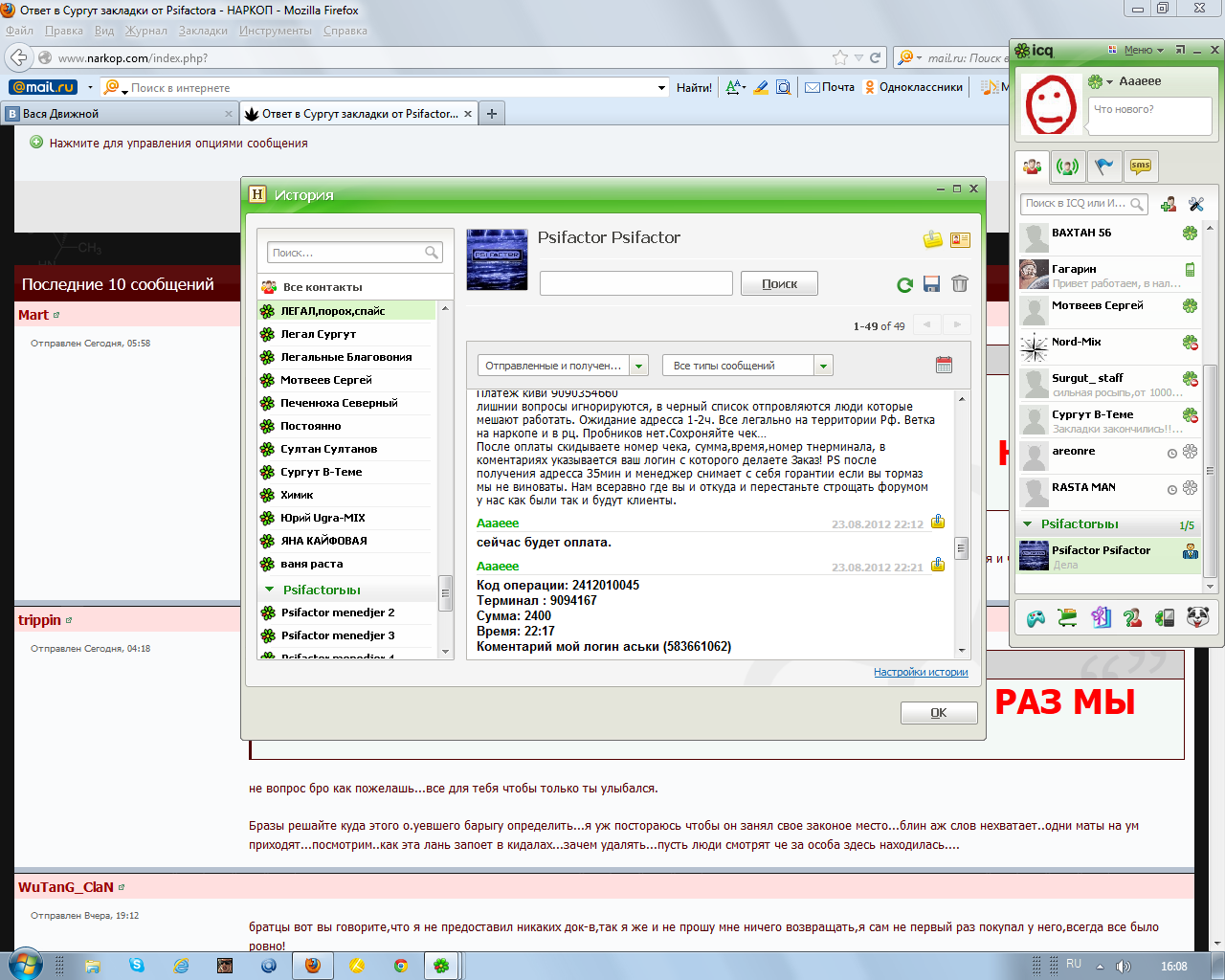Viewport: 1225px width, 980px height.
Task: Click the note icon beside 22:21 message
Action: pos(938,565)
